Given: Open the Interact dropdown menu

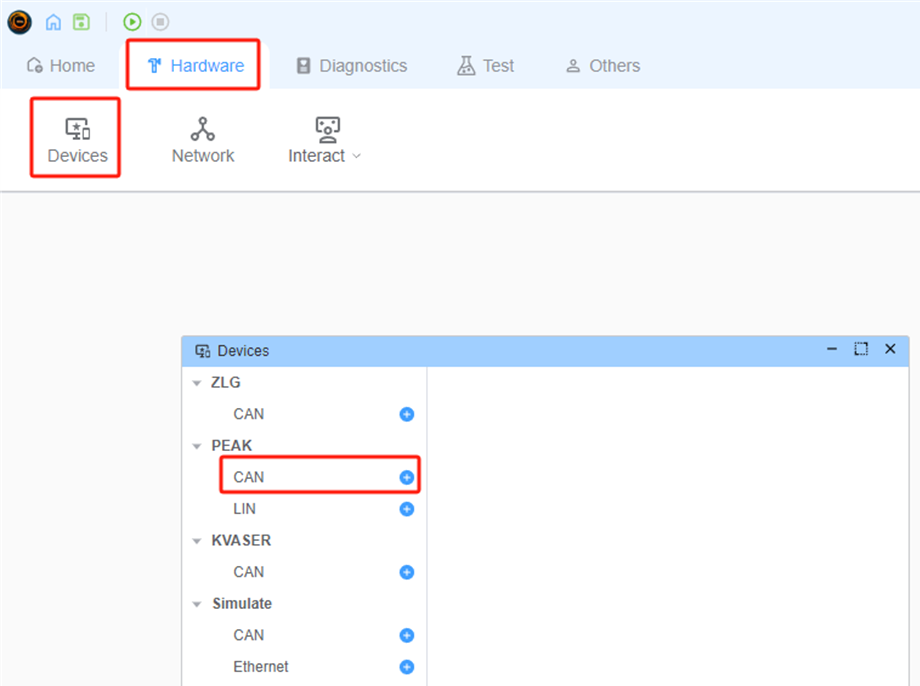Looking at the screenshot, I should (325, 140).
